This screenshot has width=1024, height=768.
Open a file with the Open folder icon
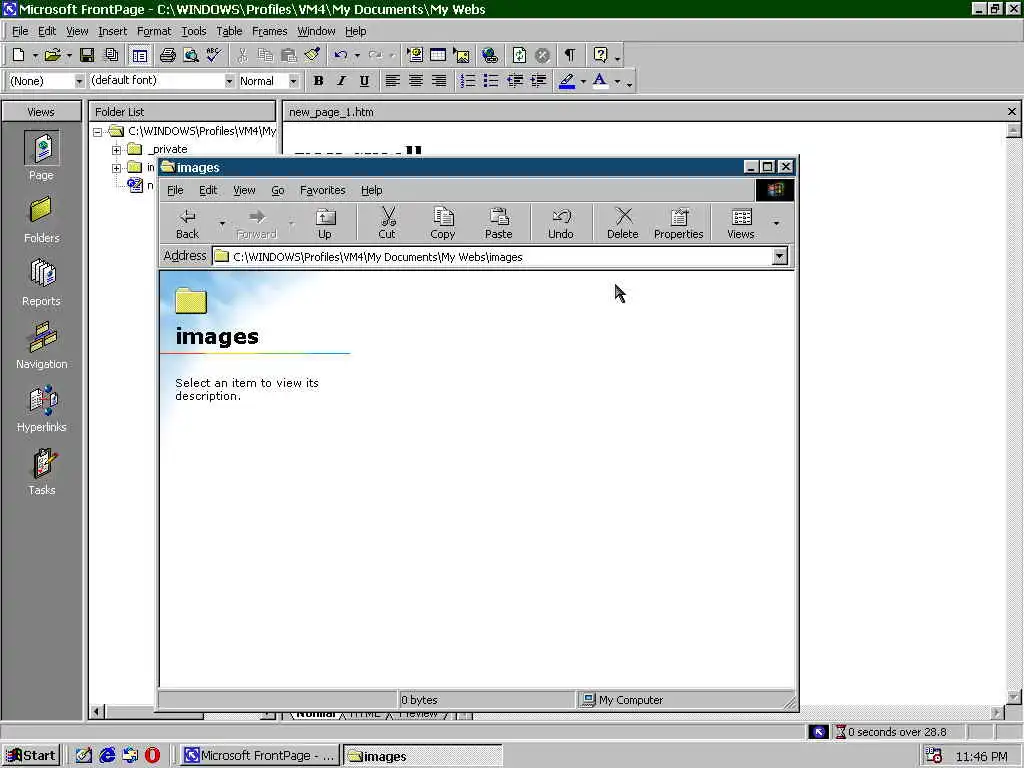(x=52, y=56)
